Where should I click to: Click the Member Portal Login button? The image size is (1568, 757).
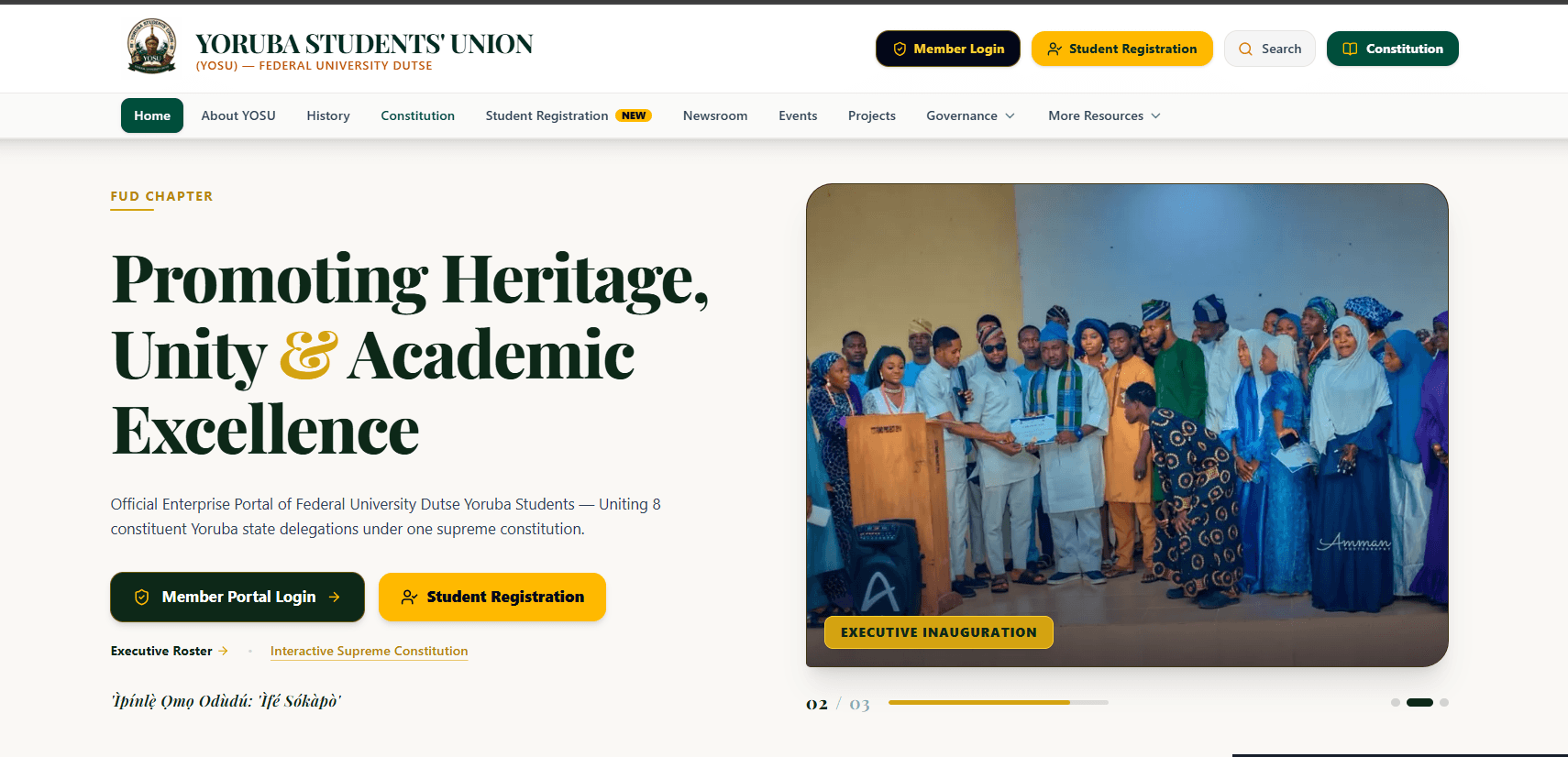point(237,598)
